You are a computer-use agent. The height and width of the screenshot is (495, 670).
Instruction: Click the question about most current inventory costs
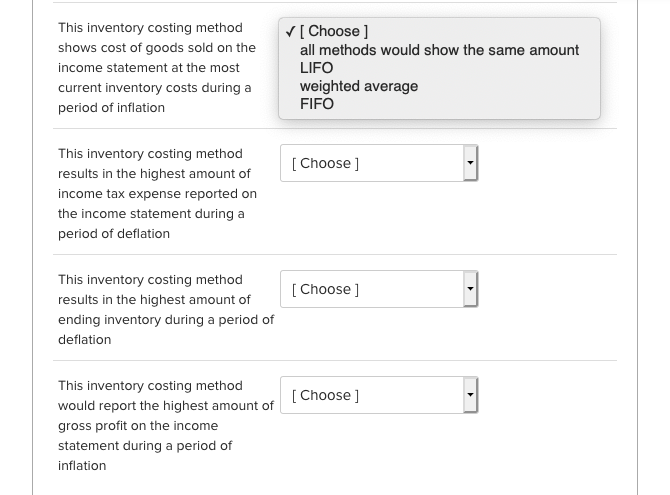(x=157, y=68)
